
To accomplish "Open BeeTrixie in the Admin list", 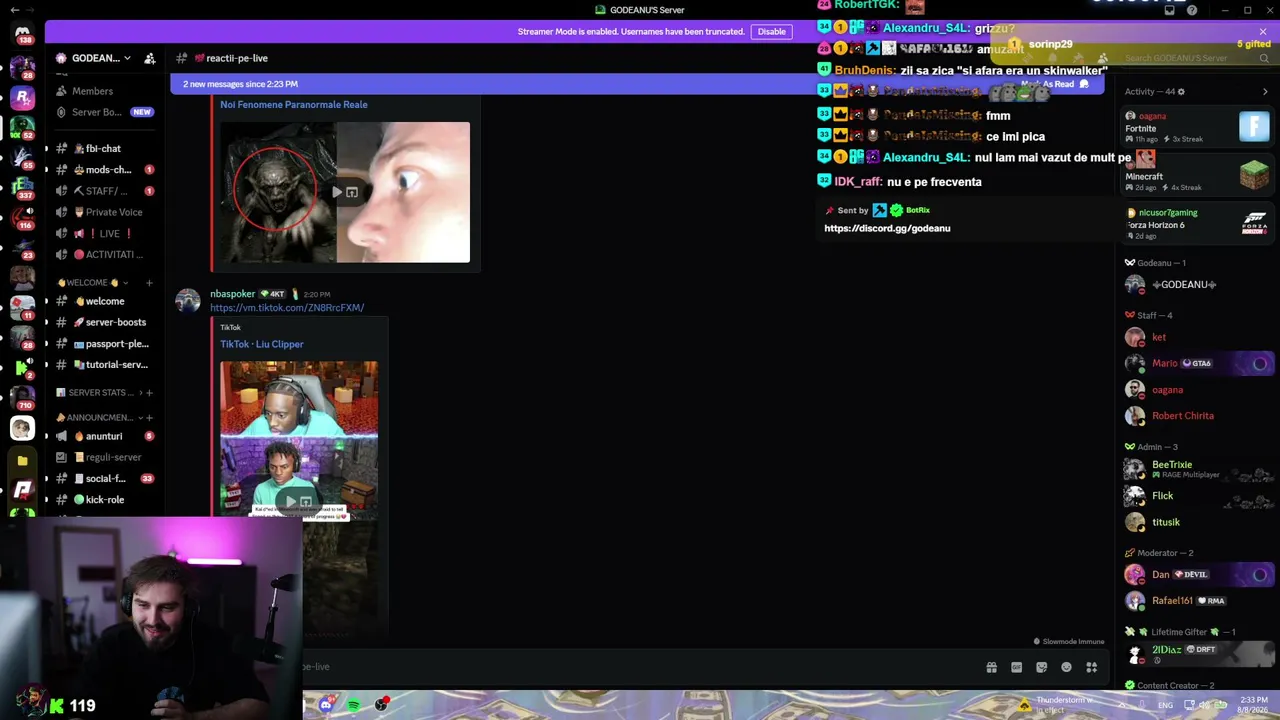I will (x=1197, y=469).
